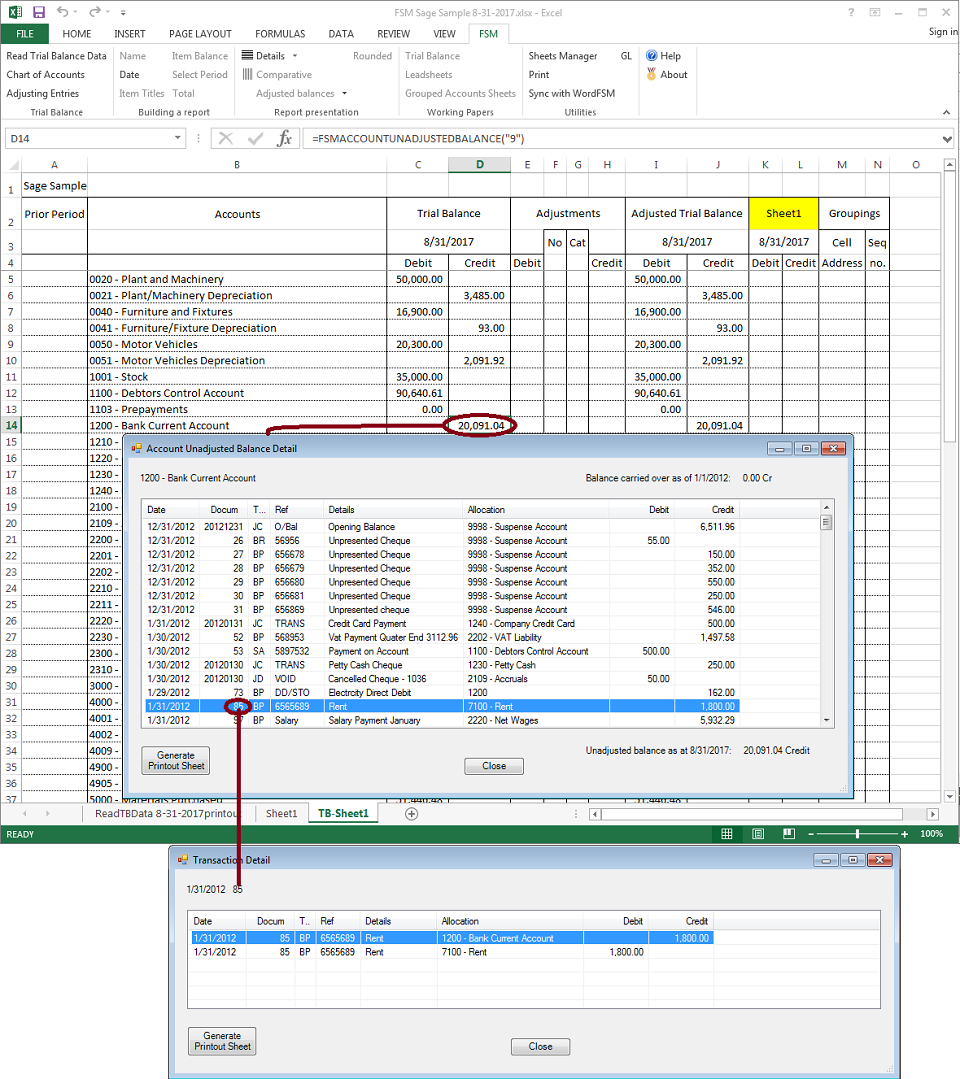Click the Name Box showing D14

click(95, 138)
